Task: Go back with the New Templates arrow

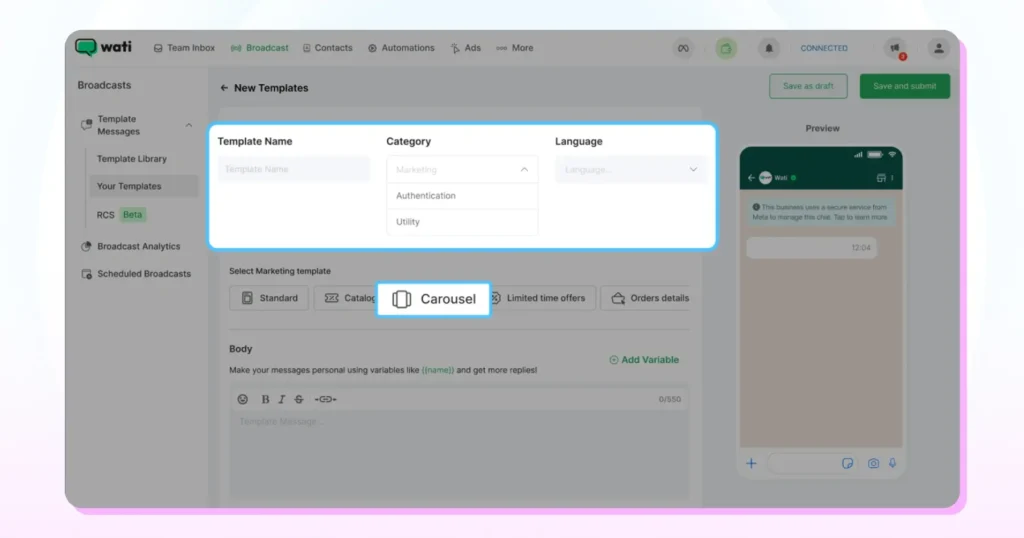Action: pyautogui.click(x=224, y=87)
